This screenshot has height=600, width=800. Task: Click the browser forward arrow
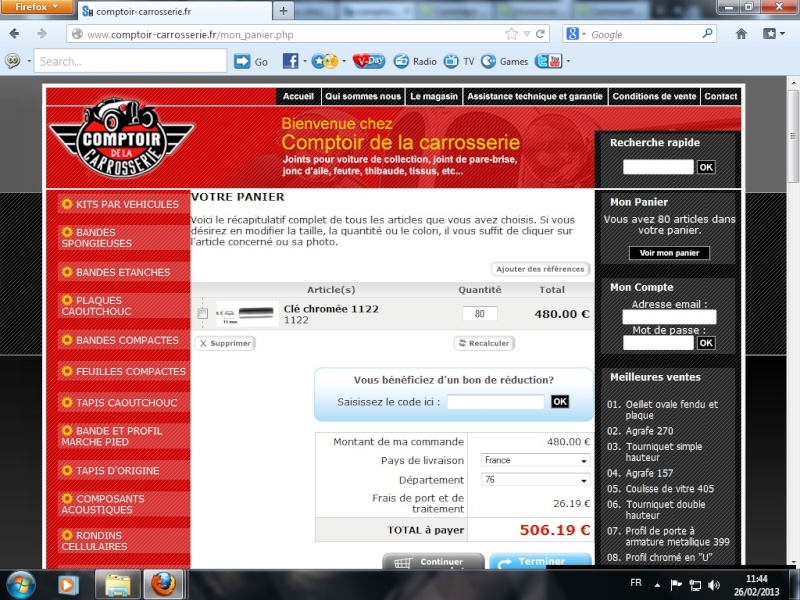(42, 34)
